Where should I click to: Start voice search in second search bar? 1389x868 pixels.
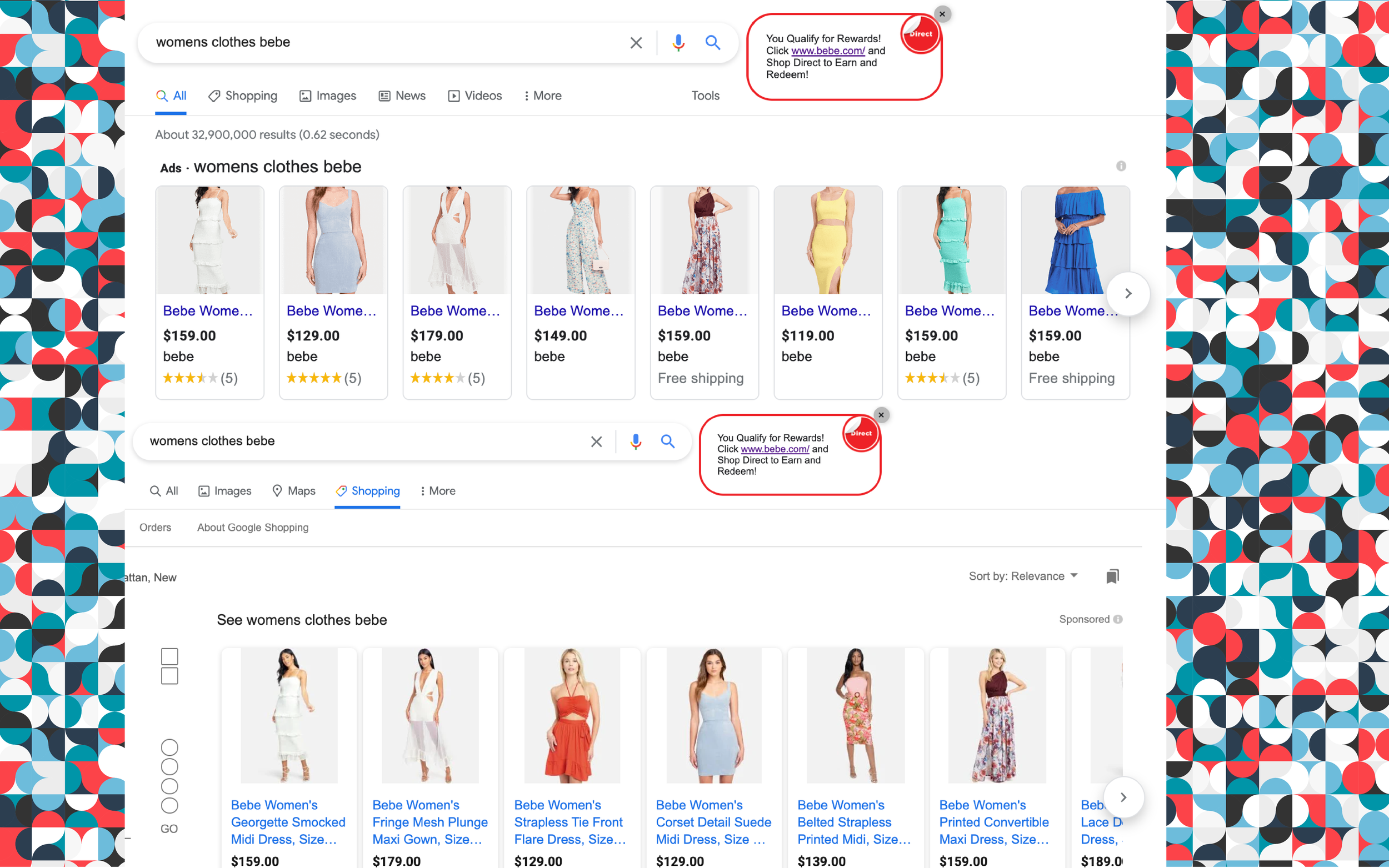635,441
